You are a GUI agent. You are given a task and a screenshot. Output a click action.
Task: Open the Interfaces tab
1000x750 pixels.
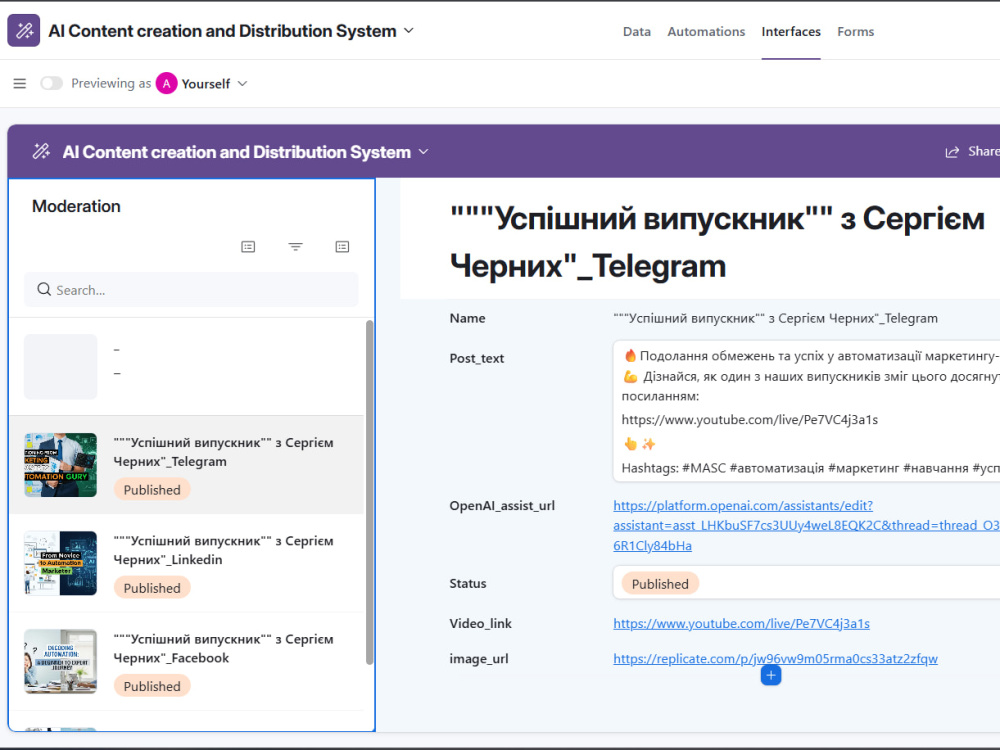[791, 31]
